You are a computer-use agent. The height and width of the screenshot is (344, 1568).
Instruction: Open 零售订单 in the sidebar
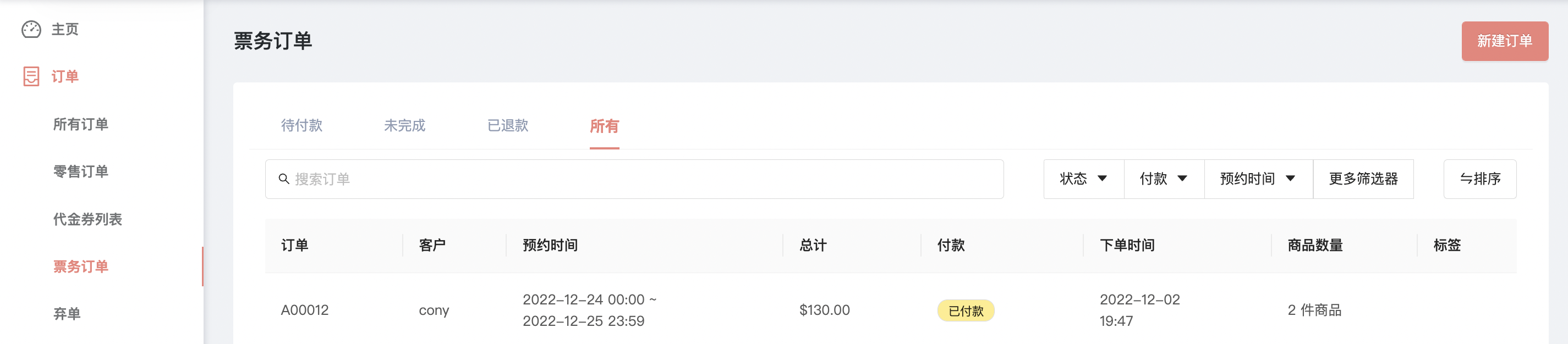[x=80, y=171]
